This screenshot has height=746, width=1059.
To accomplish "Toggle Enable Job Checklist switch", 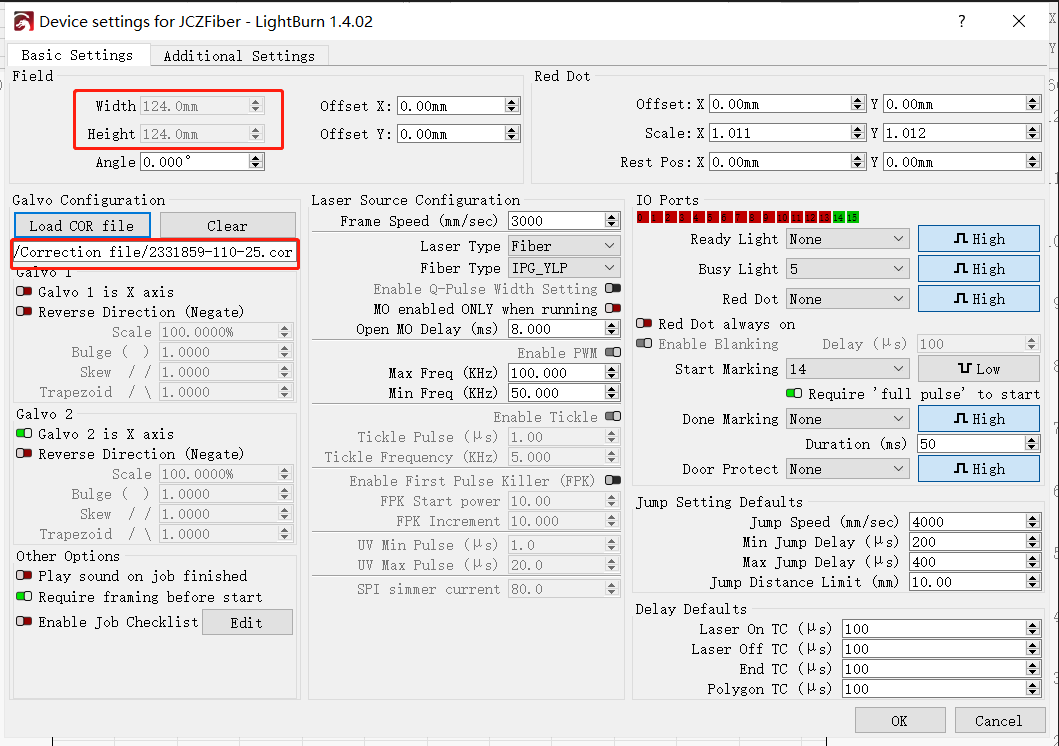I will (x=24, y=622).
